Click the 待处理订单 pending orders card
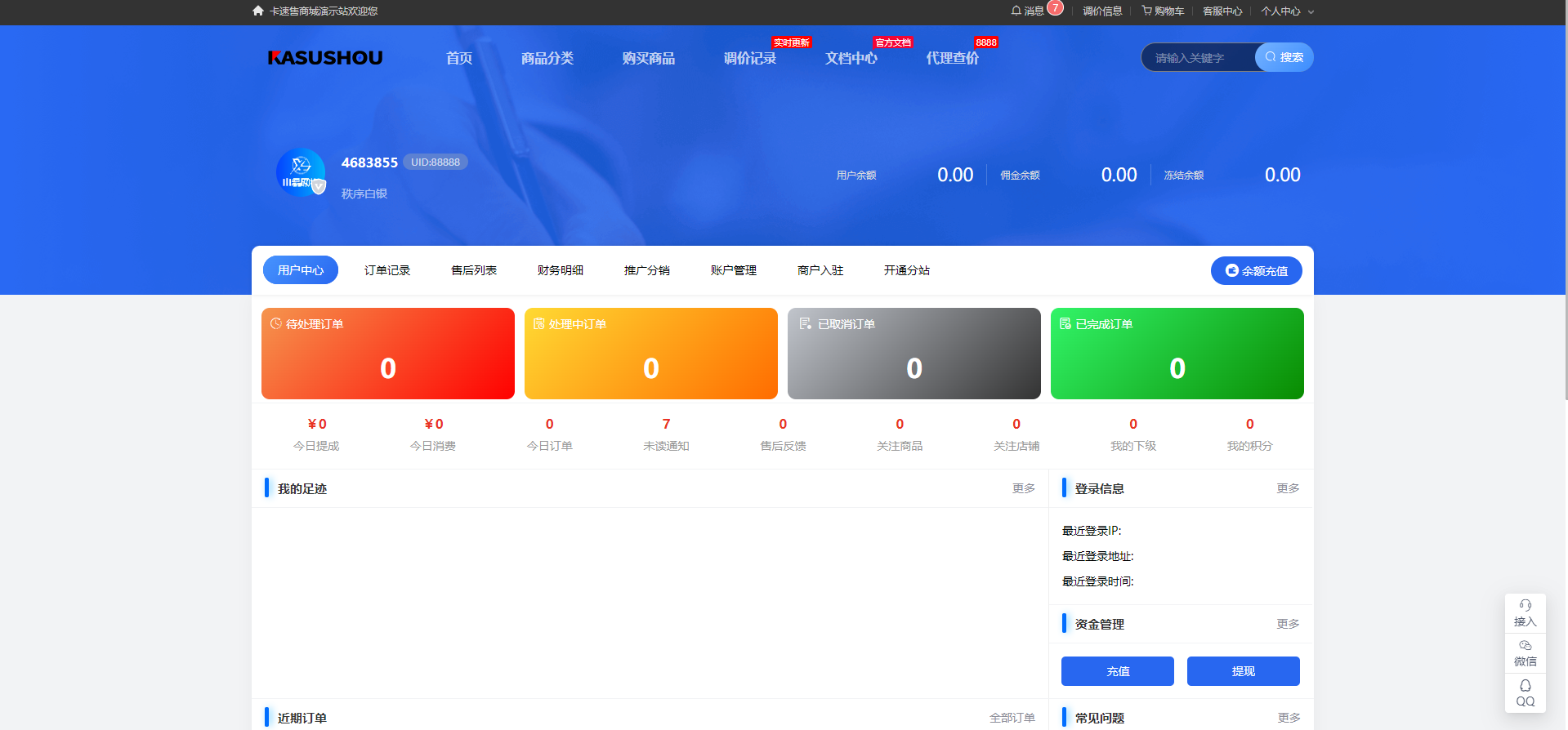1568x730 pixels. tap(388, 354)
